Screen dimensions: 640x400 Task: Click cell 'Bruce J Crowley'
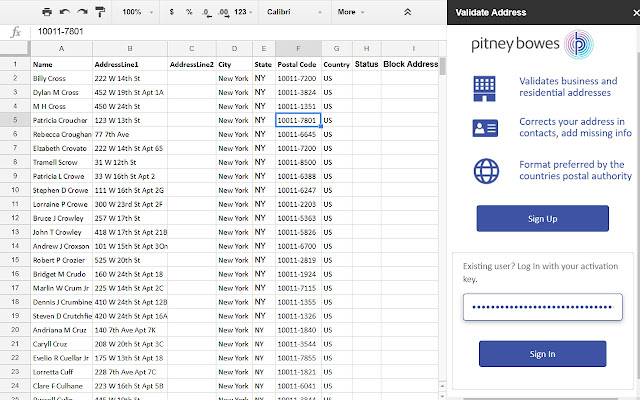pyautogui.click(x=61, y=218)
